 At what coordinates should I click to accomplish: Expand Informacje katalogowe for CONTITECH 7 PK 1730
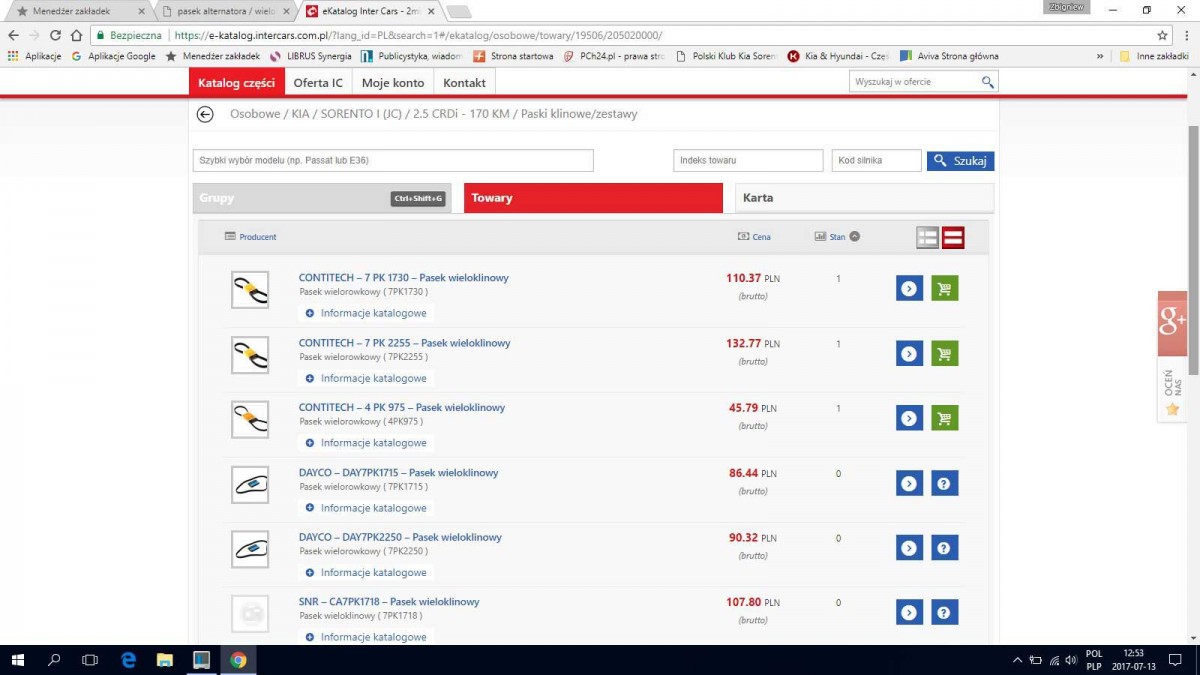pos(367,313)
